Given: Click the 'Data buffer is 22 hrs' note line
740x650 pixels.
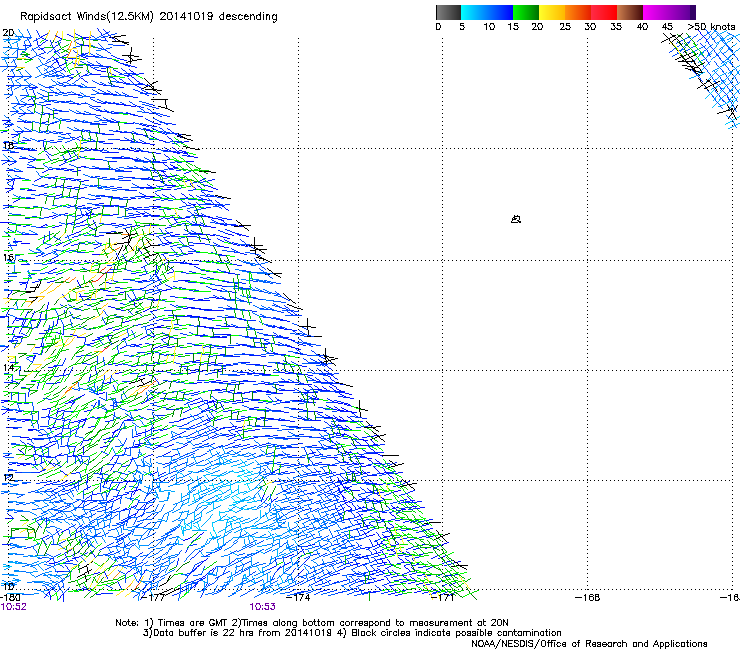Looking at the screenshot, I should coord(352,633).
